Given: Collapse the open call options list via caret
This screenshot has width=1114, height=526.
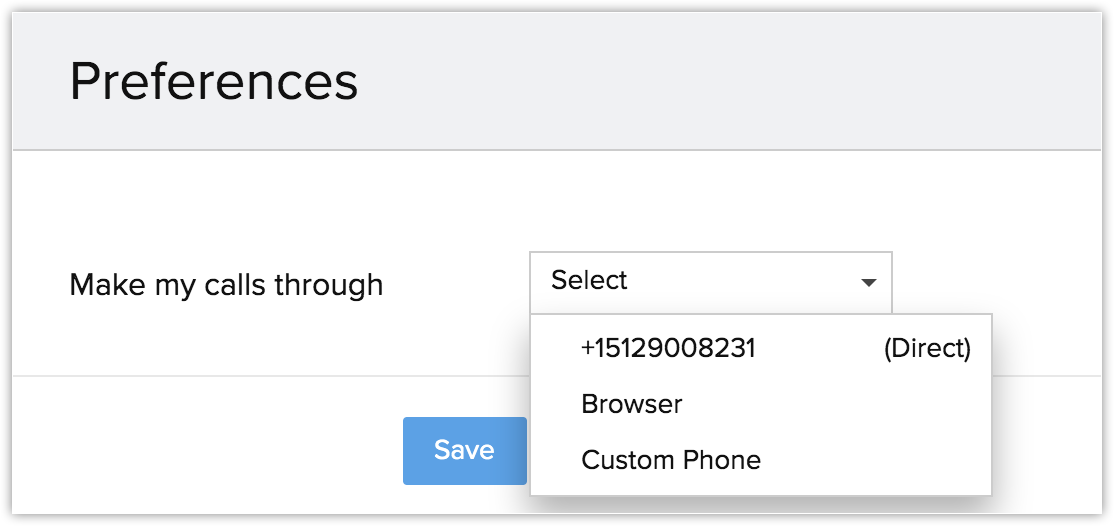Looking at the screenshot, I should (868, 282).
